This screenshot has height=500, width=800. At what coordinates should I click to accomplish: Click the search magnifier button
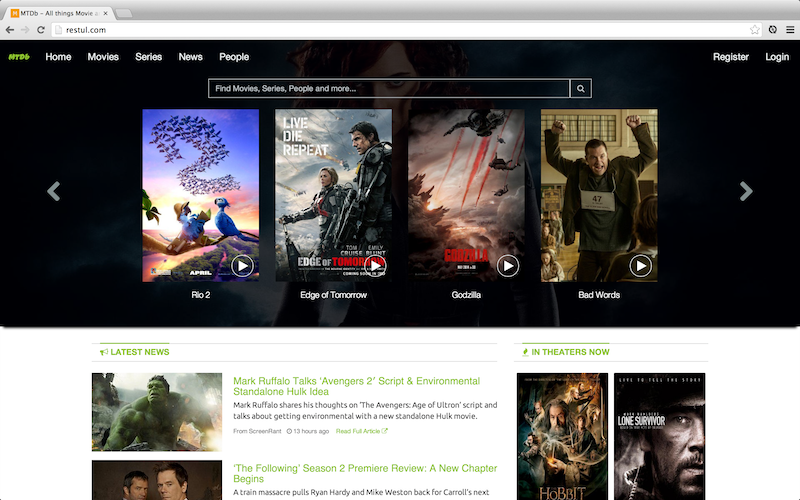coord(581,88)
